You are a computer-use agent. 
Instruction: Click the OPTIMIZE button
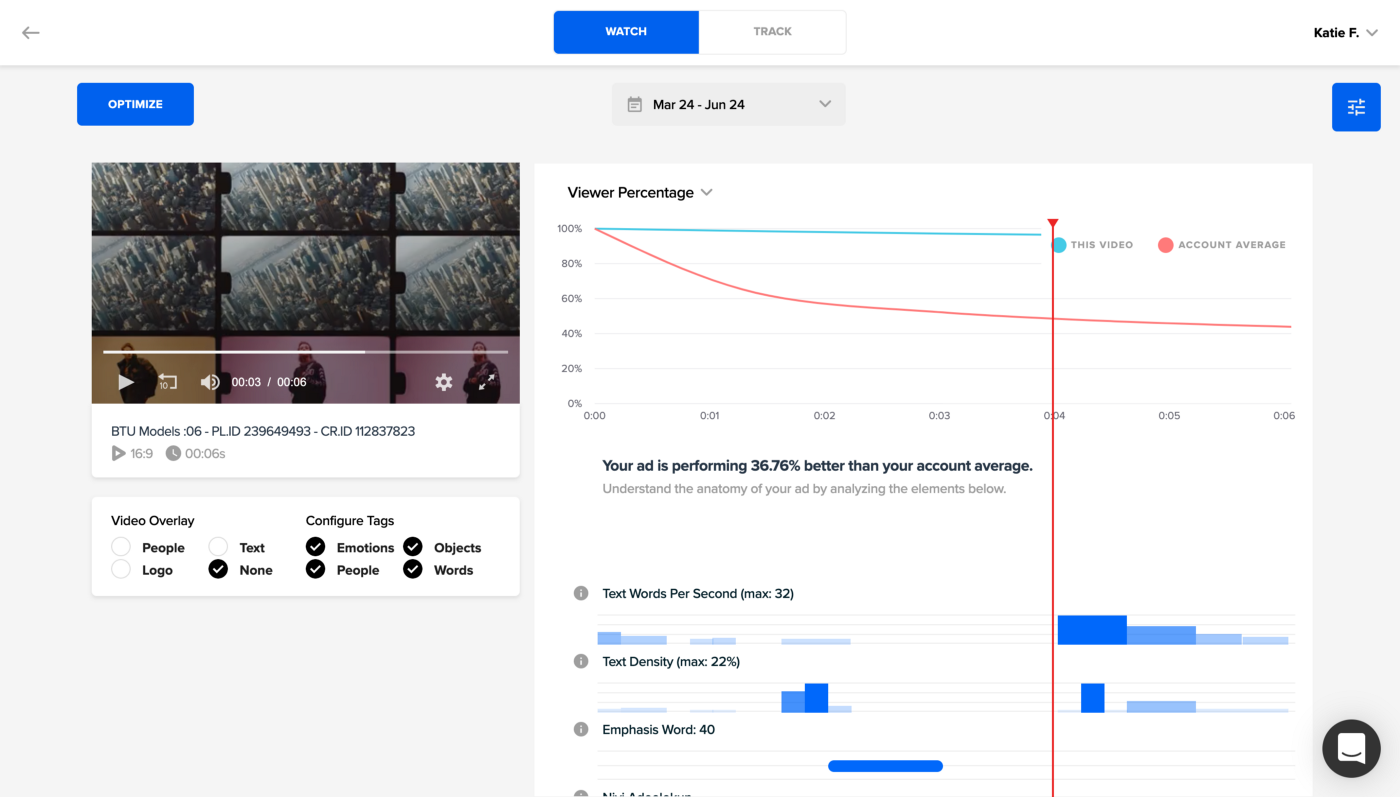point(135,104)
